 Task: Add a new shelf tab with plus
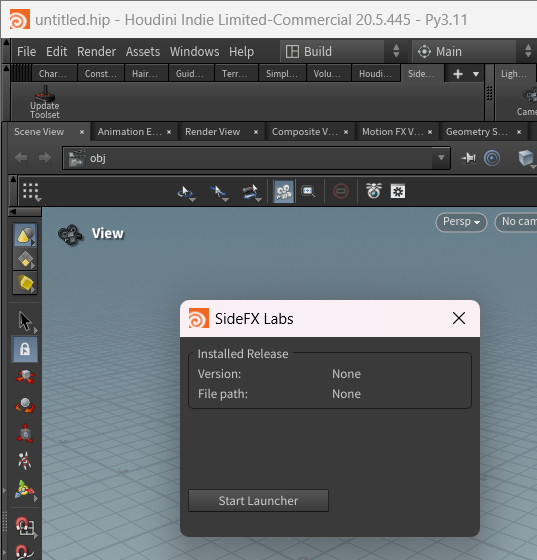tap(458, 74)
